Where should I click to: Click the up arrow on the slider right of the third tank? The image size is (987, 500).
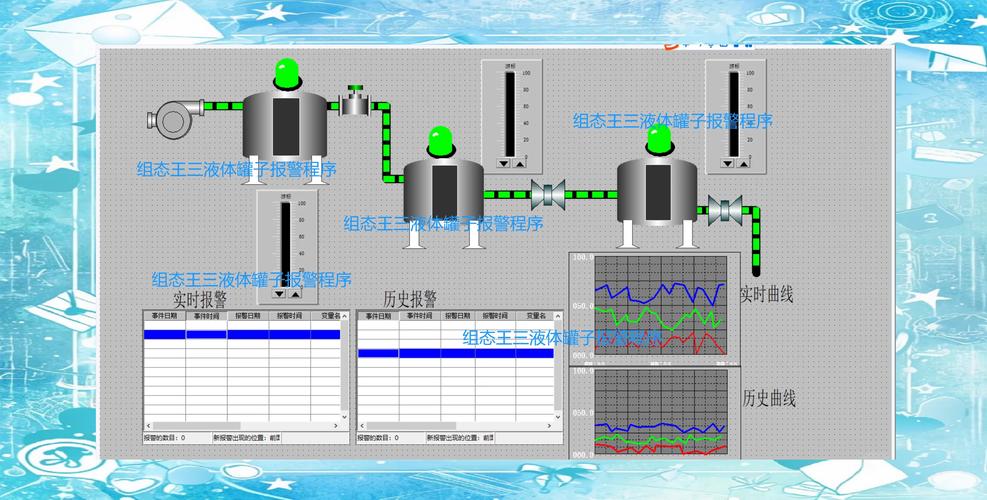click(743, 163)
